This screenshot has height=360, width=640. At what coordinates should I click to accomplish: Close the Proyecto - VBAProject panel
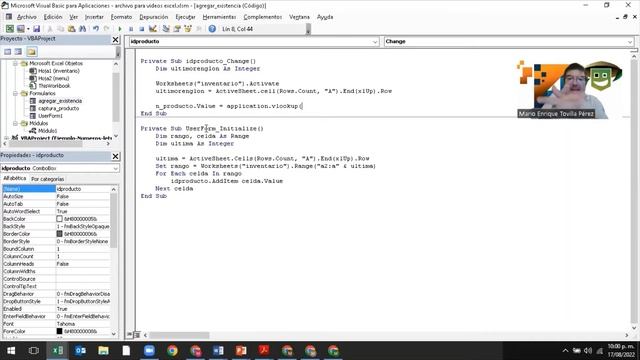point(116,39)
